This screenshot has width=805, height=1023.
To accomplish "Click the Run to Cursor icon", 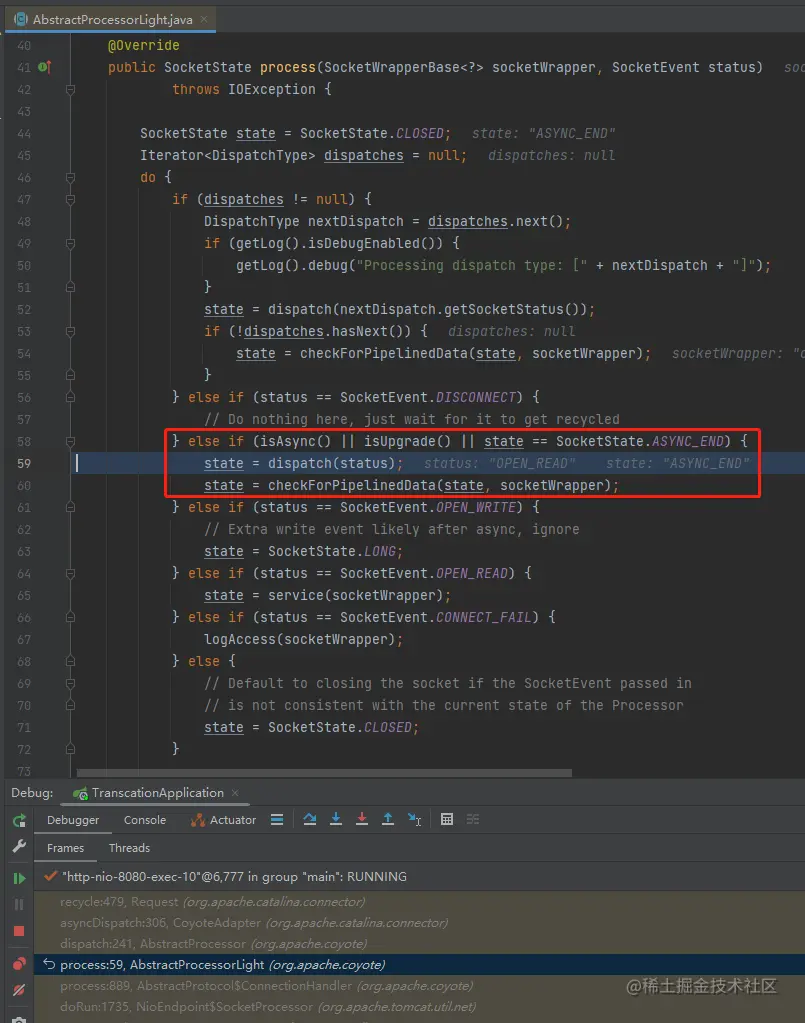I will pos(415,819).
